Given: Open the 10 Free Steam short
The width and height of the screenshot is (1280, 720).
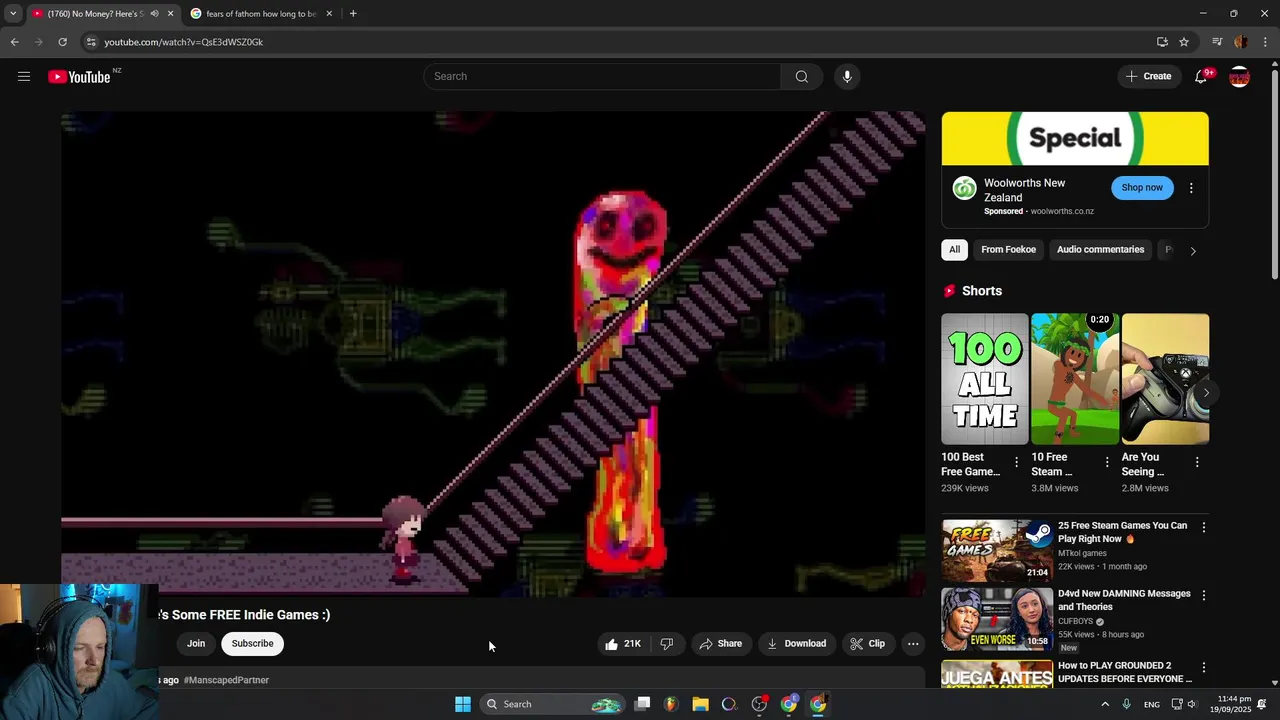Looking at the screenshot, I should click(x=1075, y=379).
